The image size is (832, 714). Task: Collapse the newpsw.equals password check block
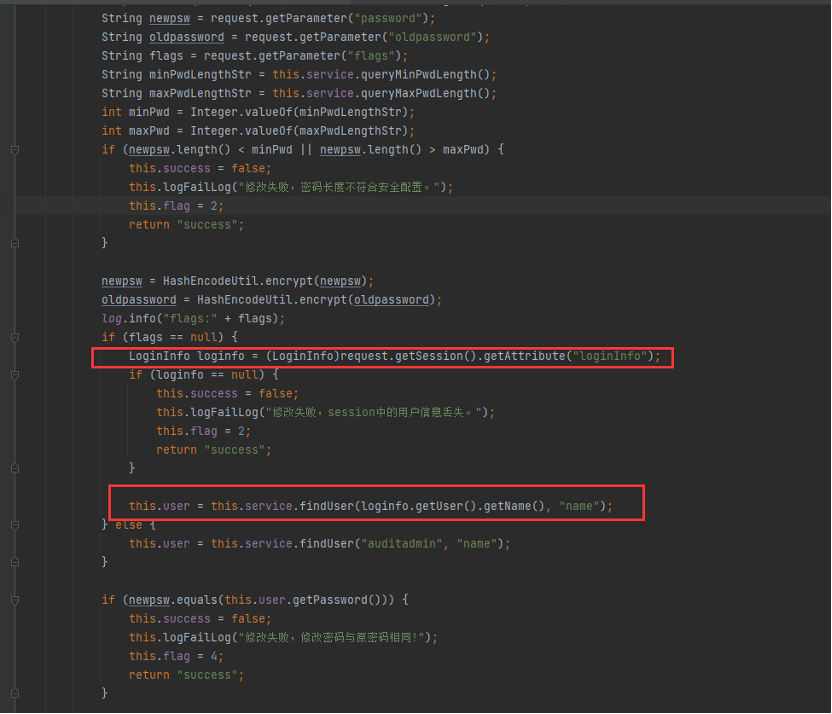pyautogui.click(x=15, y=600)
